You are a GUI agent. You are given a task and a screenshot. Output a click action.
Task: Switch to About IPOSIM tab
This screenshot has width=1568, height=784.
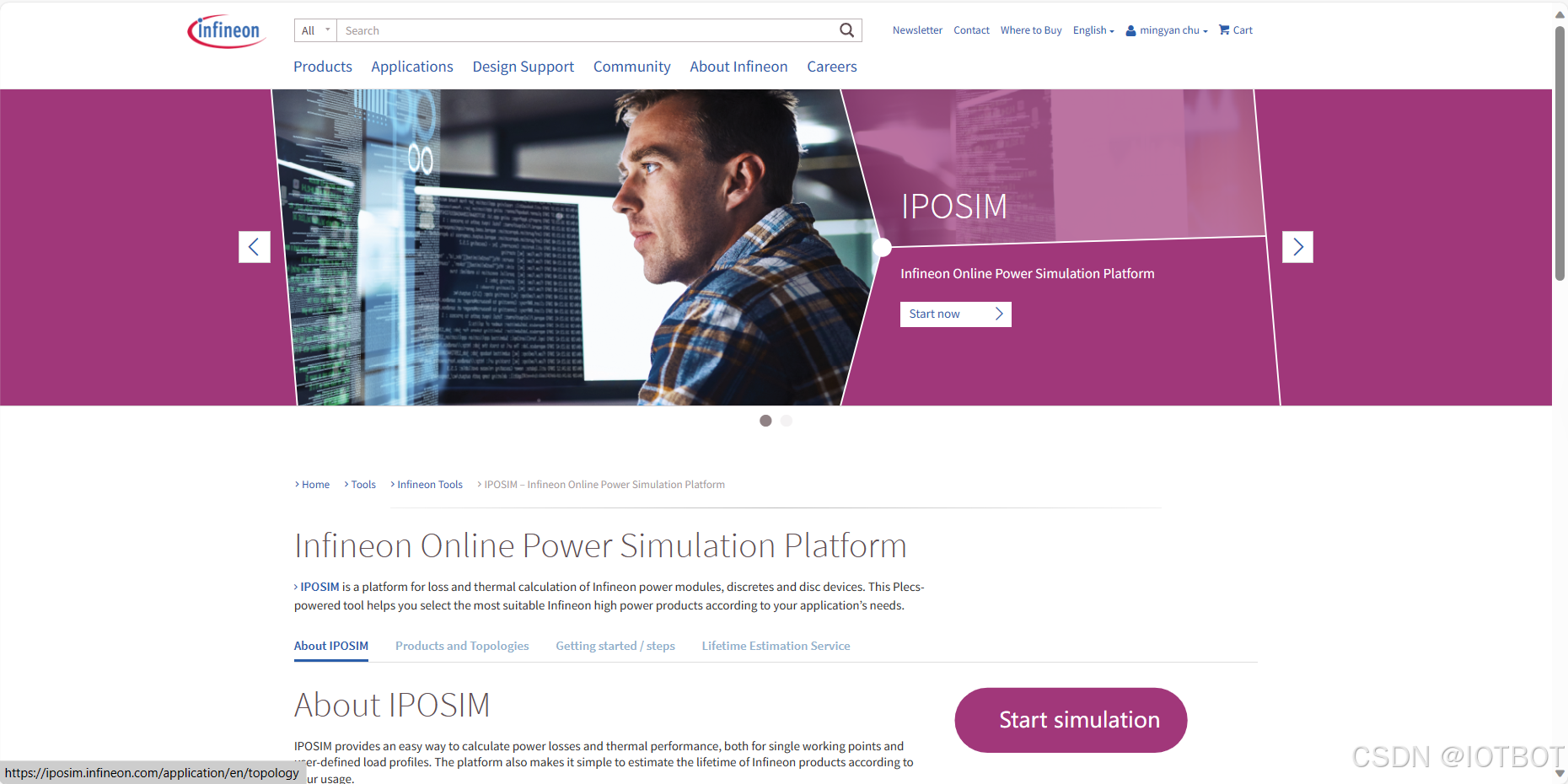(x=331, y=646)
